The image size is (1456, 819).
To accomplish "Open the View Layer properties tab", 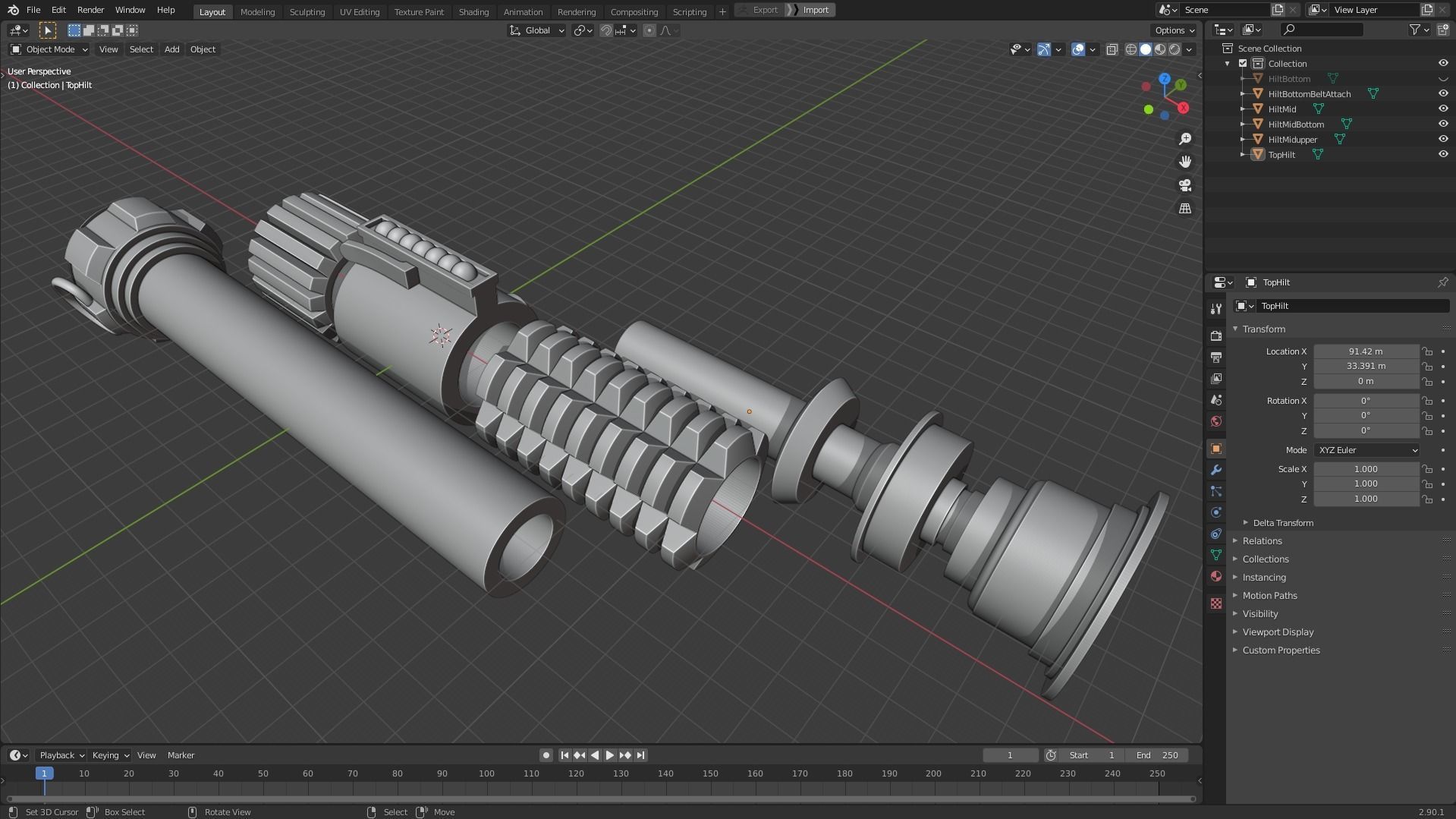I will click(1216, 378).
